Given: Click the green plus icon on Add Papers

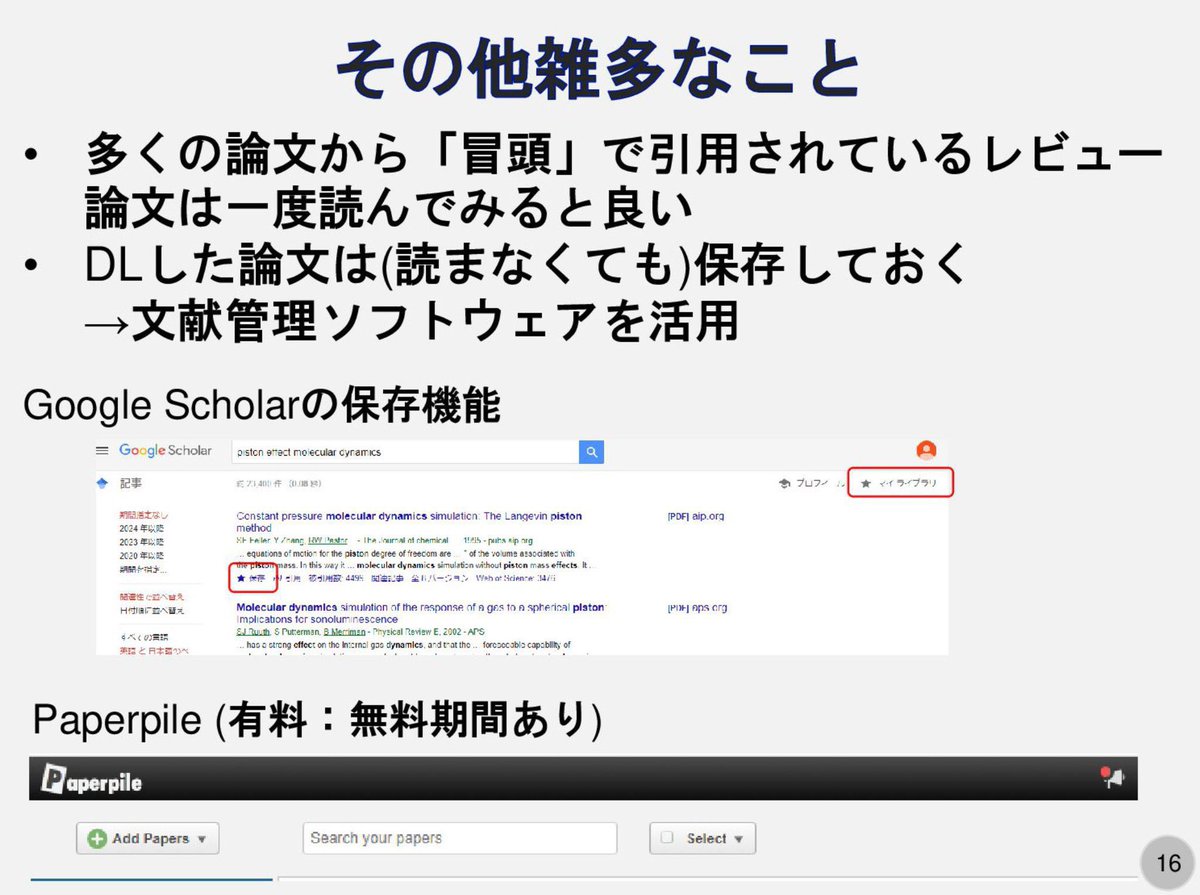Looking at the screenshot, I should coord(94,838).
